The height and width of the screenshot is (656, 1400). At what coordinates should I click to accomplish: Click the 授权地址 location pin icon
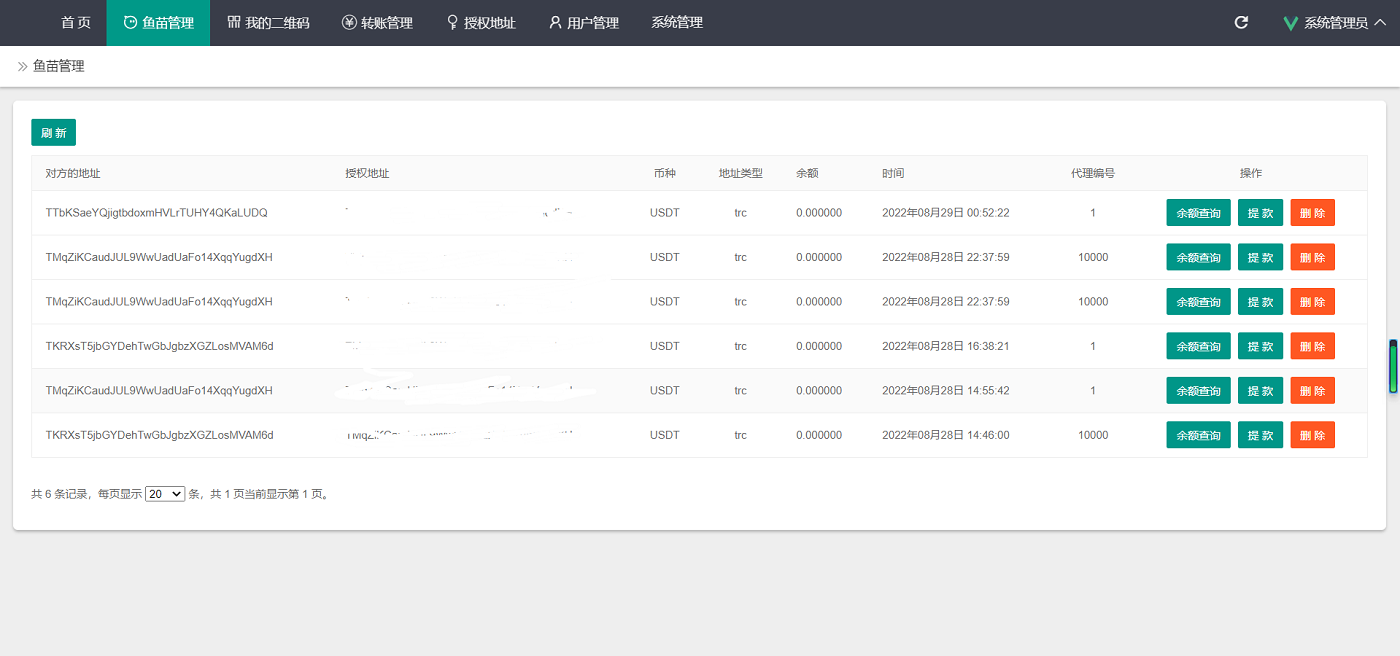(x=453, y=22)
